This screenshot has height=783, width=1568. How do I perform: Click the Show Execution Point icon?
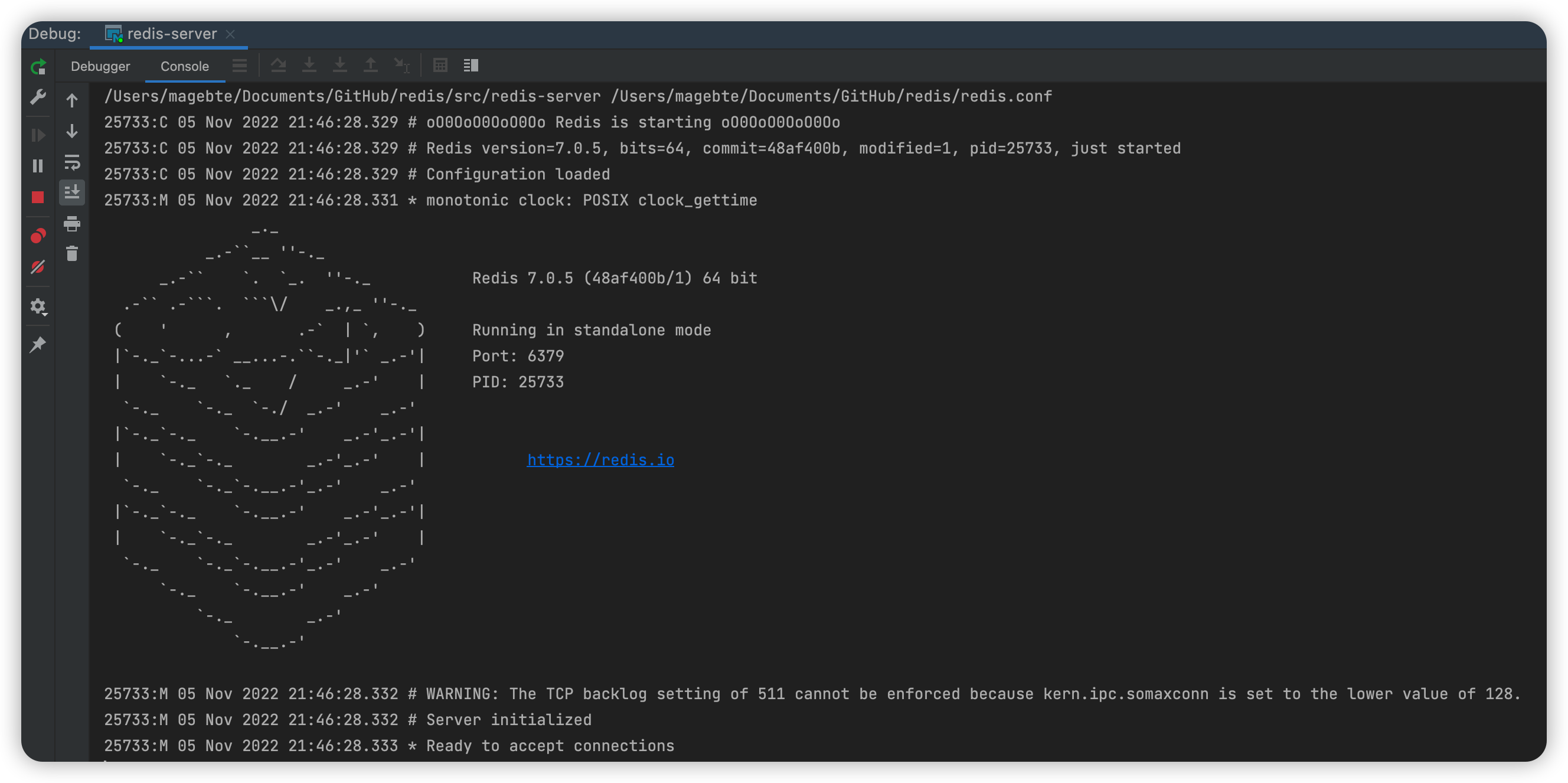(x=240, y=66)
